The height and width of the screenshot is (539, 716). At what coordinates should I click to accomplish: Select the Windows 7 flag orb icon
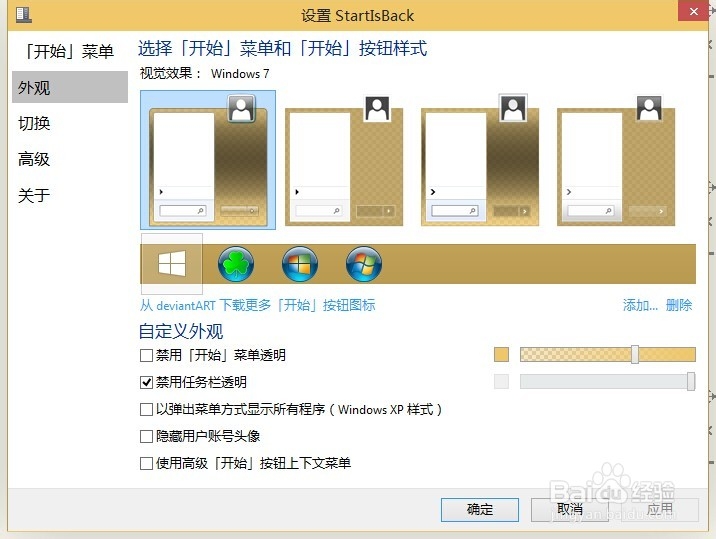point(363,264)
